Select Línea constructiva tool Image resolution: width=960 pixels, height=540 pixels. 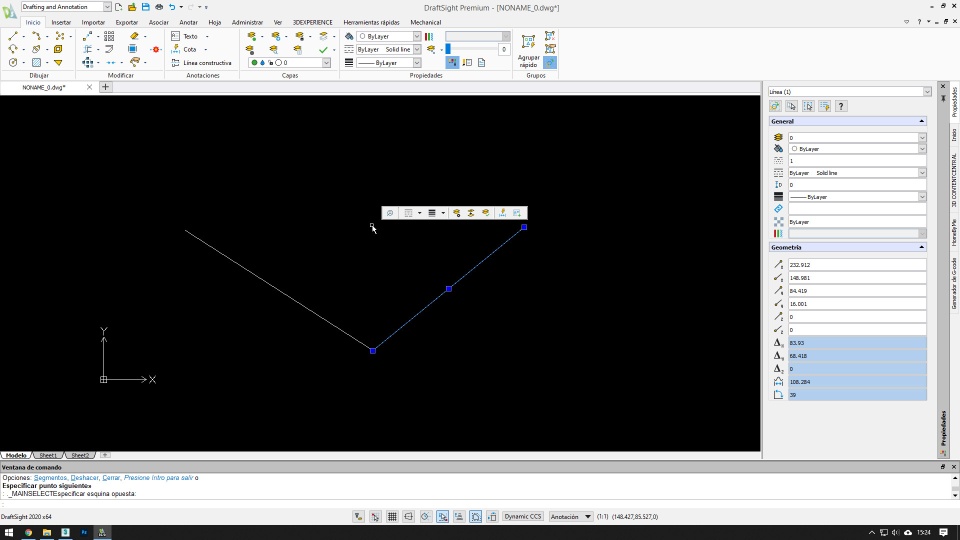point(201,62)
